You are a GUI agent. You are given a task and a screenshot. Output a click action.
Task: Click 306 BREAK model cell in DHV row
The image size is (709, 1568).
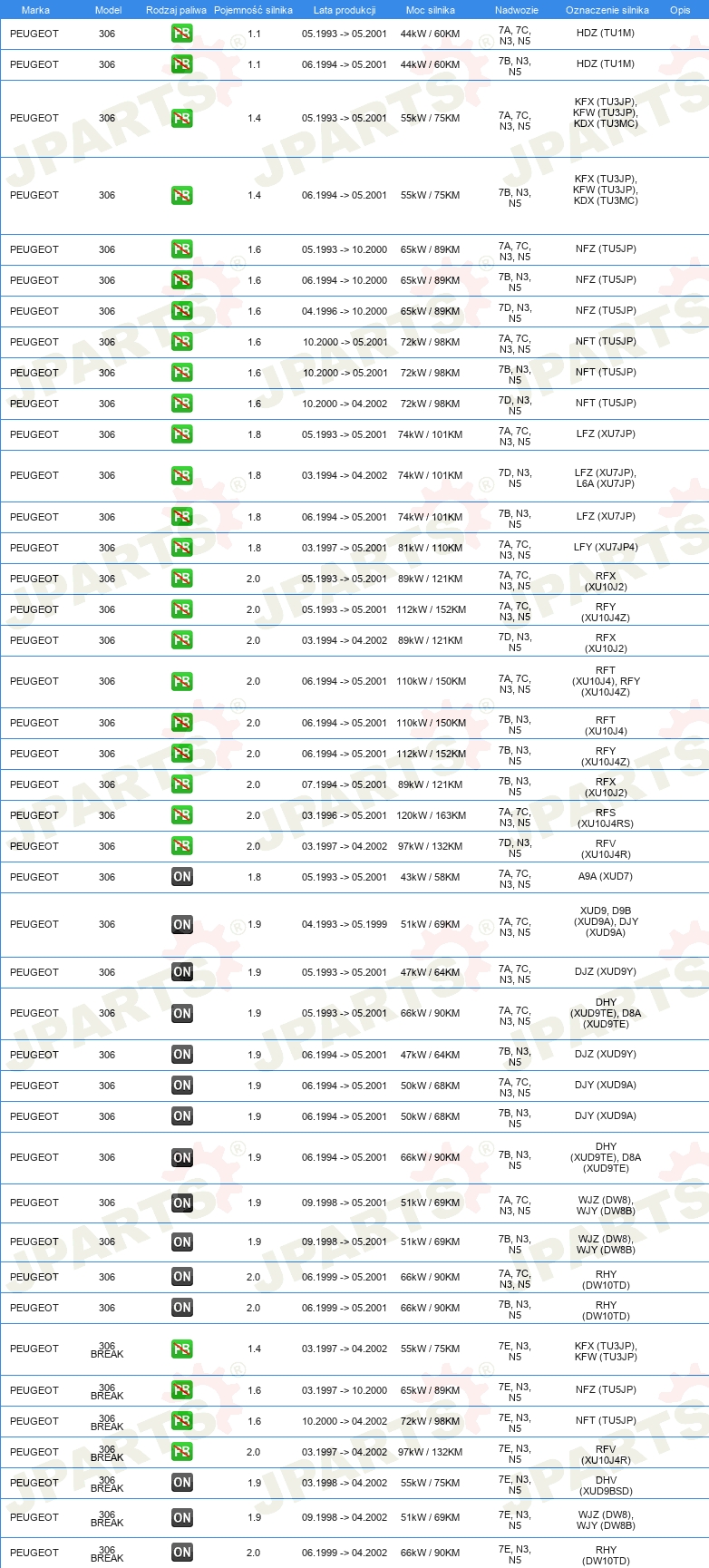107,1484
